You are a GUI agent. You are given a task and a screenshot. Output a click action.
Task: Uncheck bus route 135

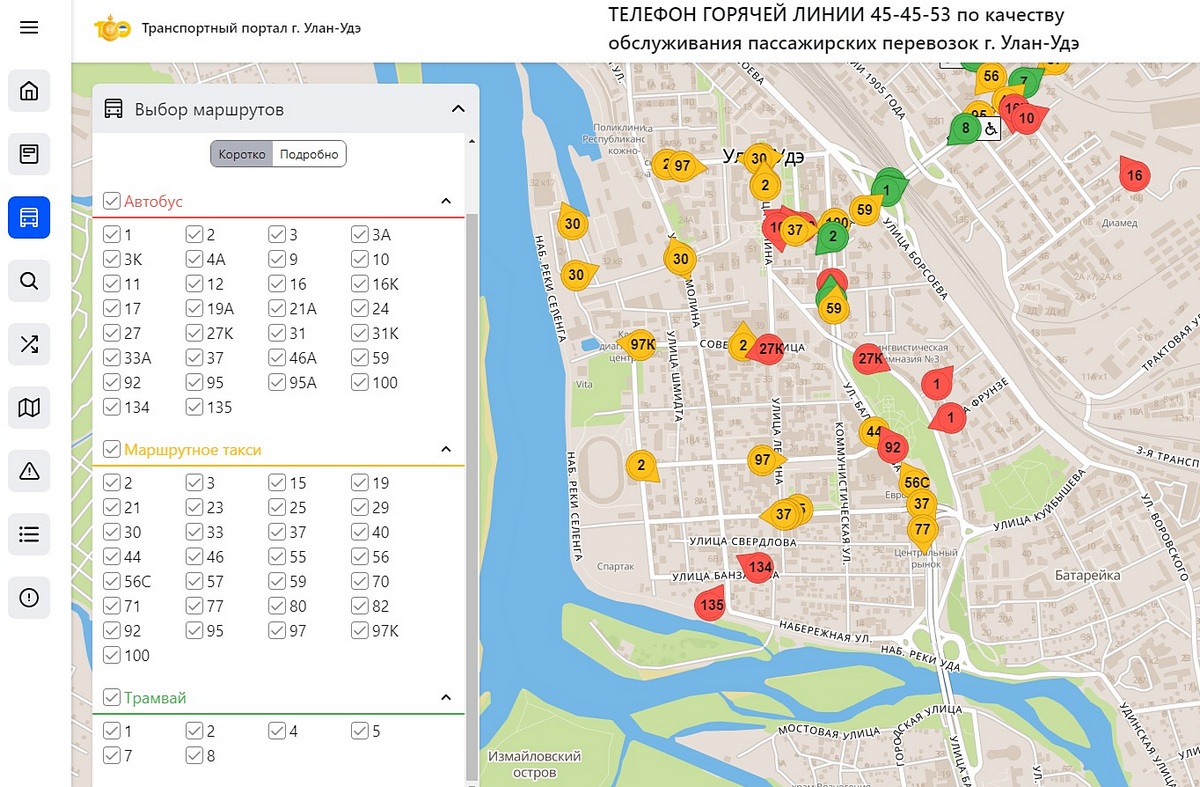click(194, 407)
